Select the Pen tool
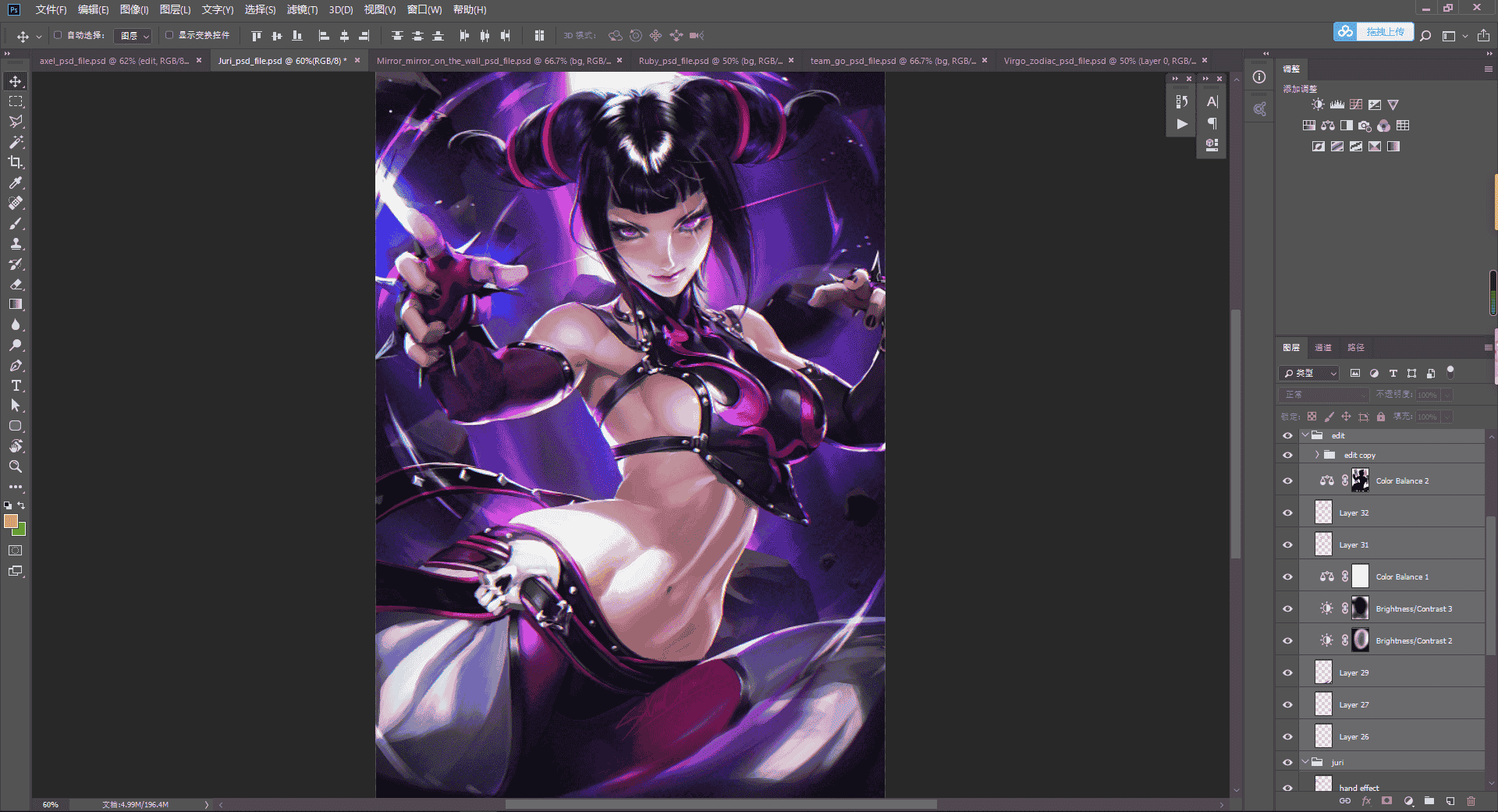Viewport: 1498px width, 812px height. point(16,365)
